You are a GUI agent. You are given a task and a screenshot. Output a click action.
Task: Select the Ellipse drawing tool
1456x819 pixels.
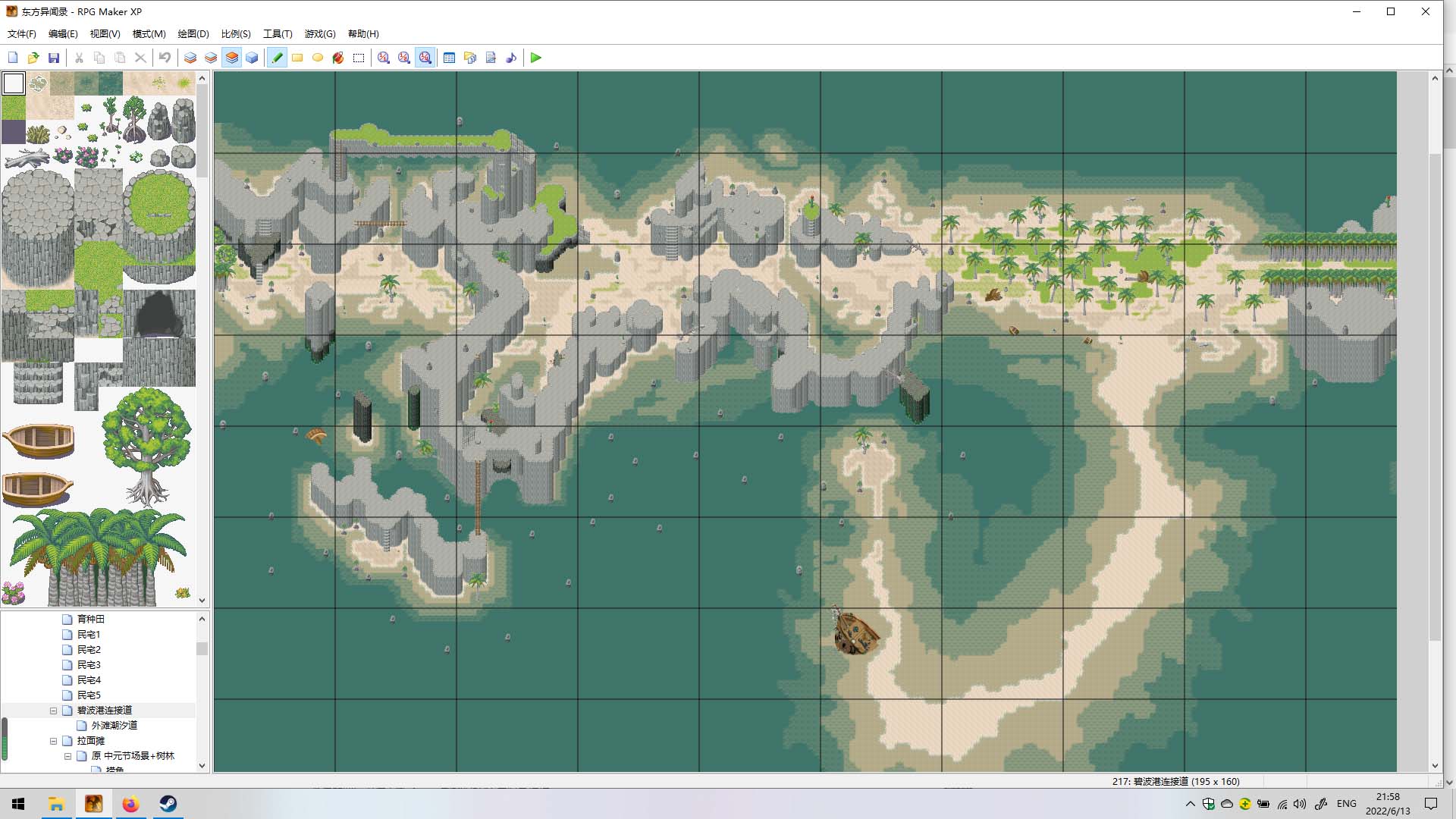tap(318, 58)
